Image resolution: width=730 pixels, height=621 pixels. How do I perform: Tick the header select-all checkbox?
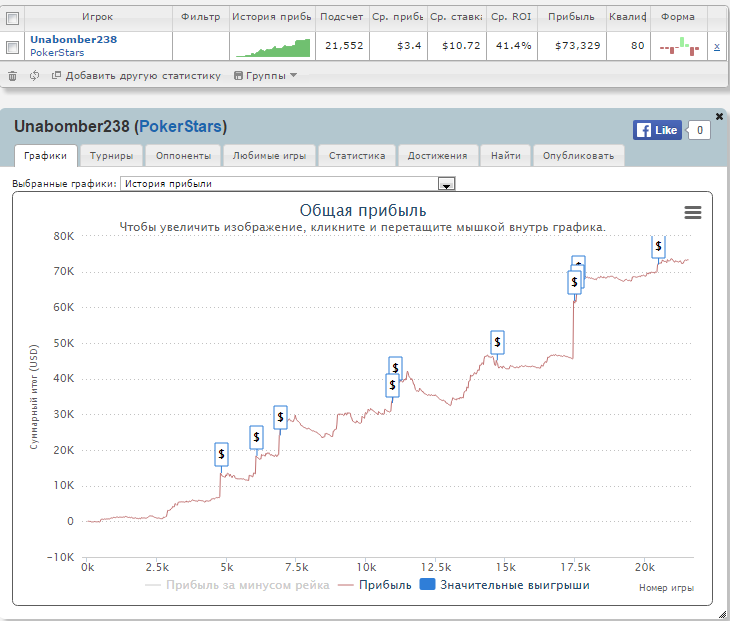coord(13,18)
